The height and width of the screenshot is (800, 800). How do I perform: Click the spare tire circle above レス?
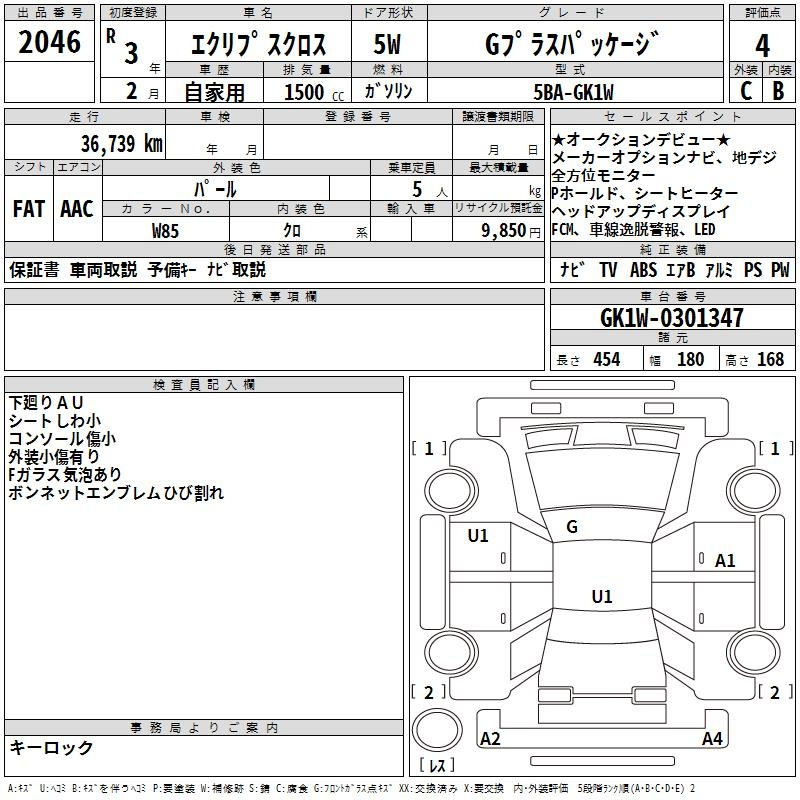pyautogui.click(x=437, y=730)
